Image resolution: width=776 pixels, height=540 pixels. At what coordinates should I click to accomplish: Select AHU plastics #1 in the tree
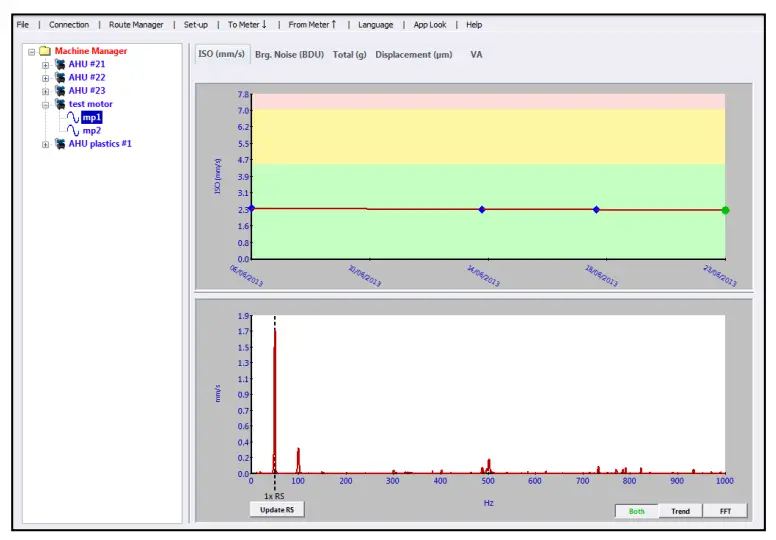click(x=100, y=144)
